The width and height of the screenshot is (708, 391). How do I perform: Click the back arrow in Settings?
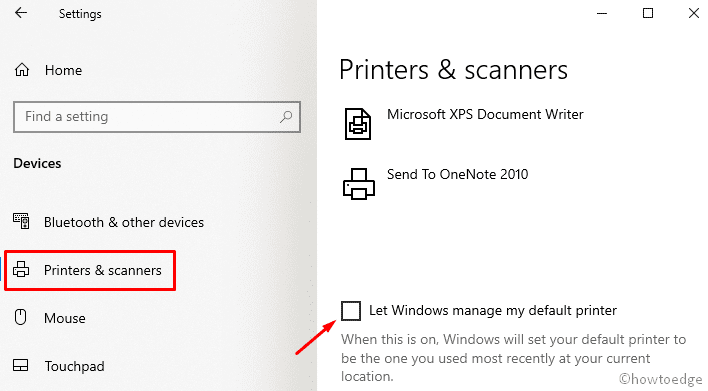click(21, 13)
